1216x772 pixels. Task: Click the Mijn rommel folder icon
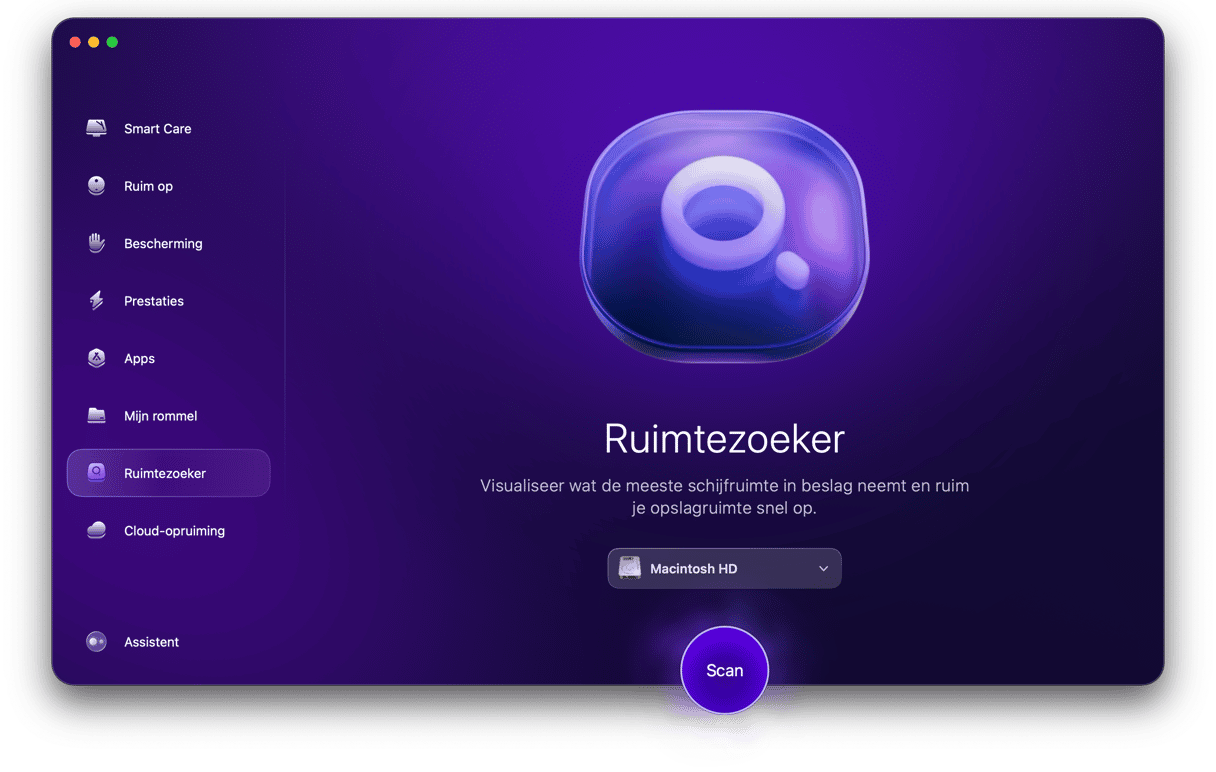pos(96,415)
